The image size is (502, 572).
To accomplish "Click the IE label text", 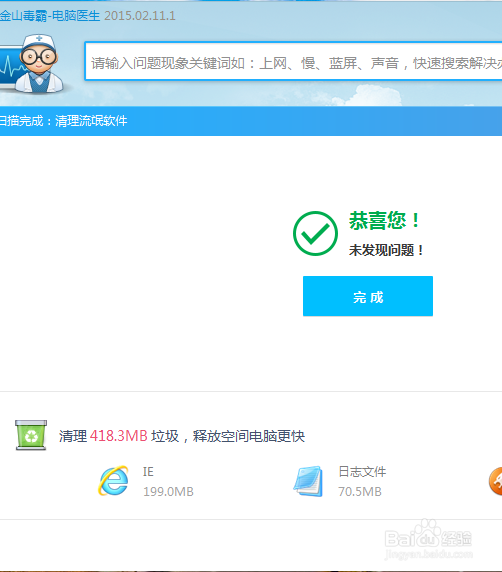I will tap(148, 472).
